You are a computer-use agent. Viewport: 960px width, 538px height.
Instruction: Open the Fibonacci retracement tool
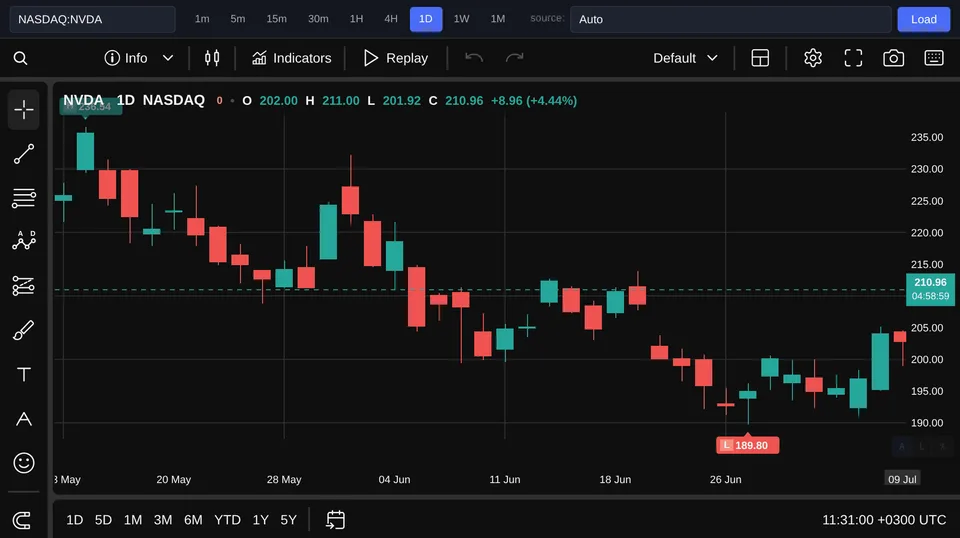coord(24,198)
